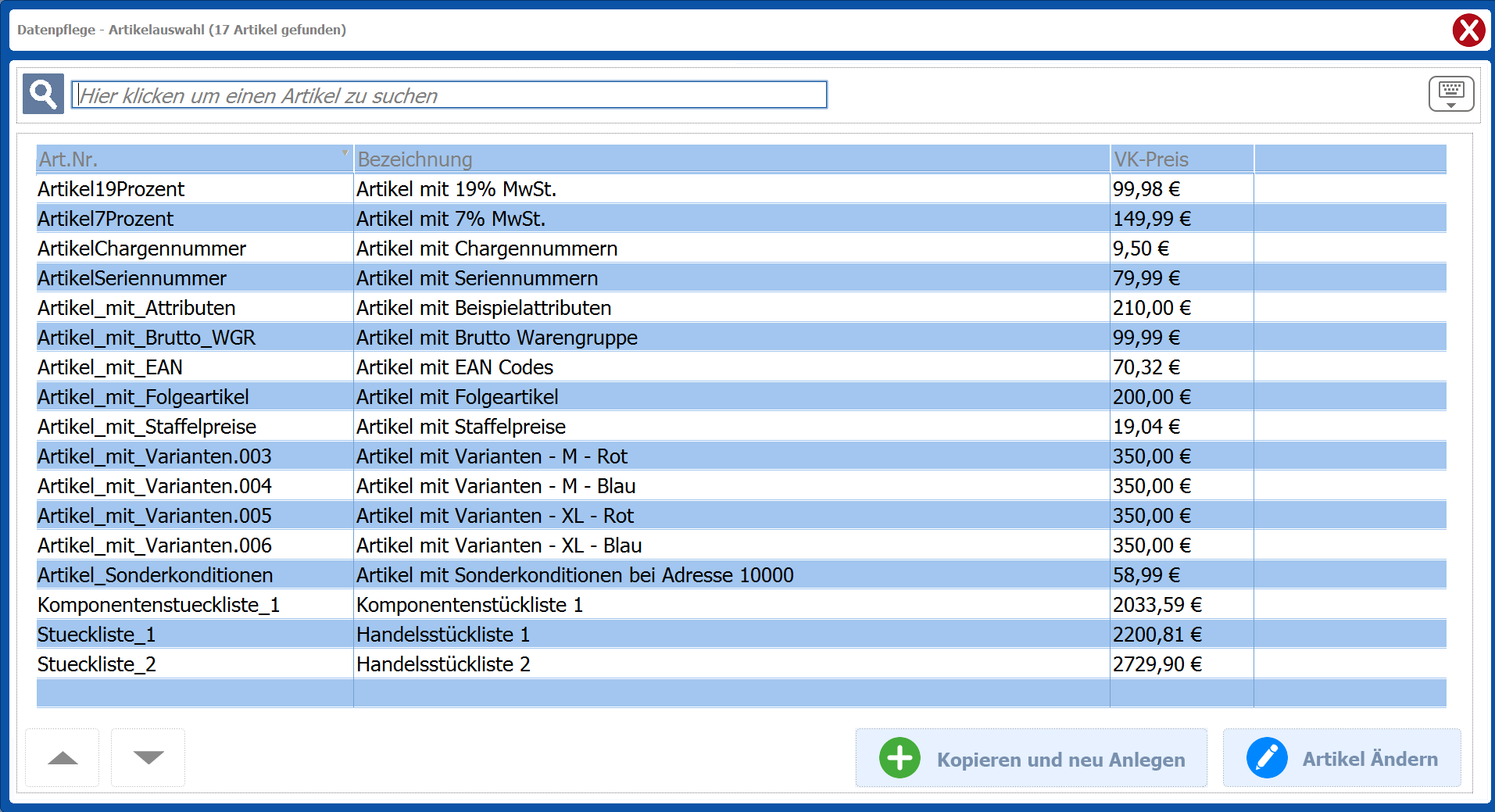The image size is (1495, 812).
Task: Select Artikel mit Varianten - XL - Rot
Action: (x=495, y=516)
